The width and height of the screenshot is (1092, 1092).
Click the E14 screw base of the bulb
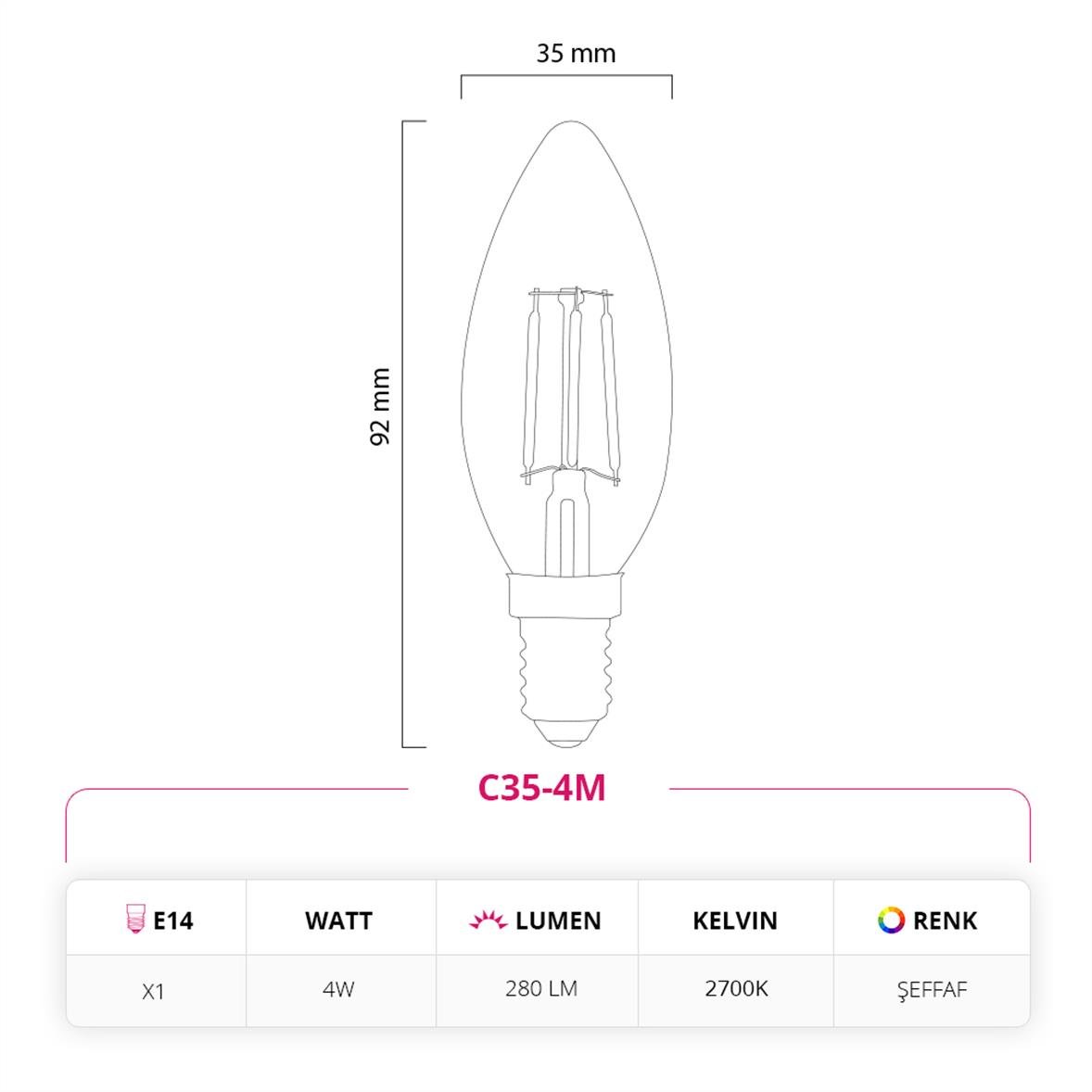(566, 682)
